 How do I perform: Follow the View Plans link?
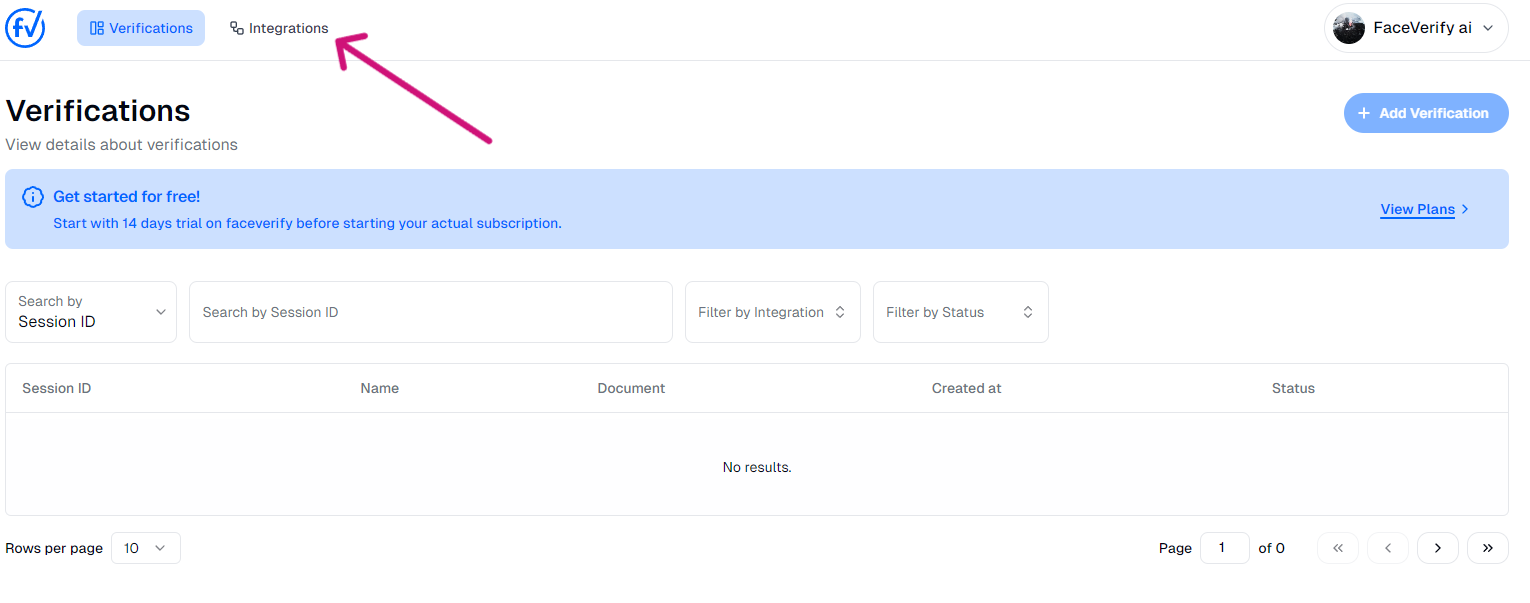point(1417,209)
